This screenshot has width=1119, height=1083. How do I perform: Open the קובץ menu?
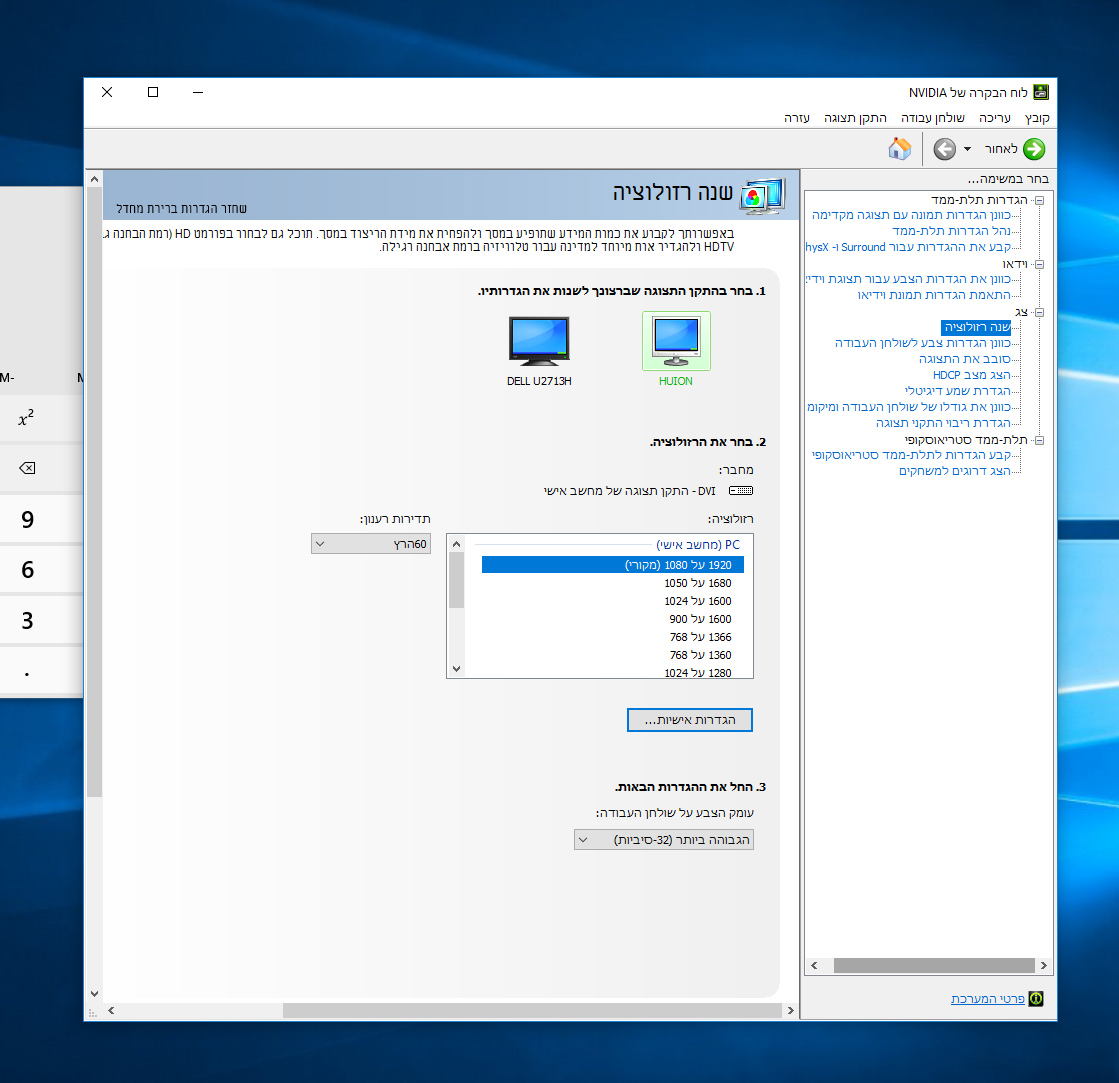[x=1037, y=117]
